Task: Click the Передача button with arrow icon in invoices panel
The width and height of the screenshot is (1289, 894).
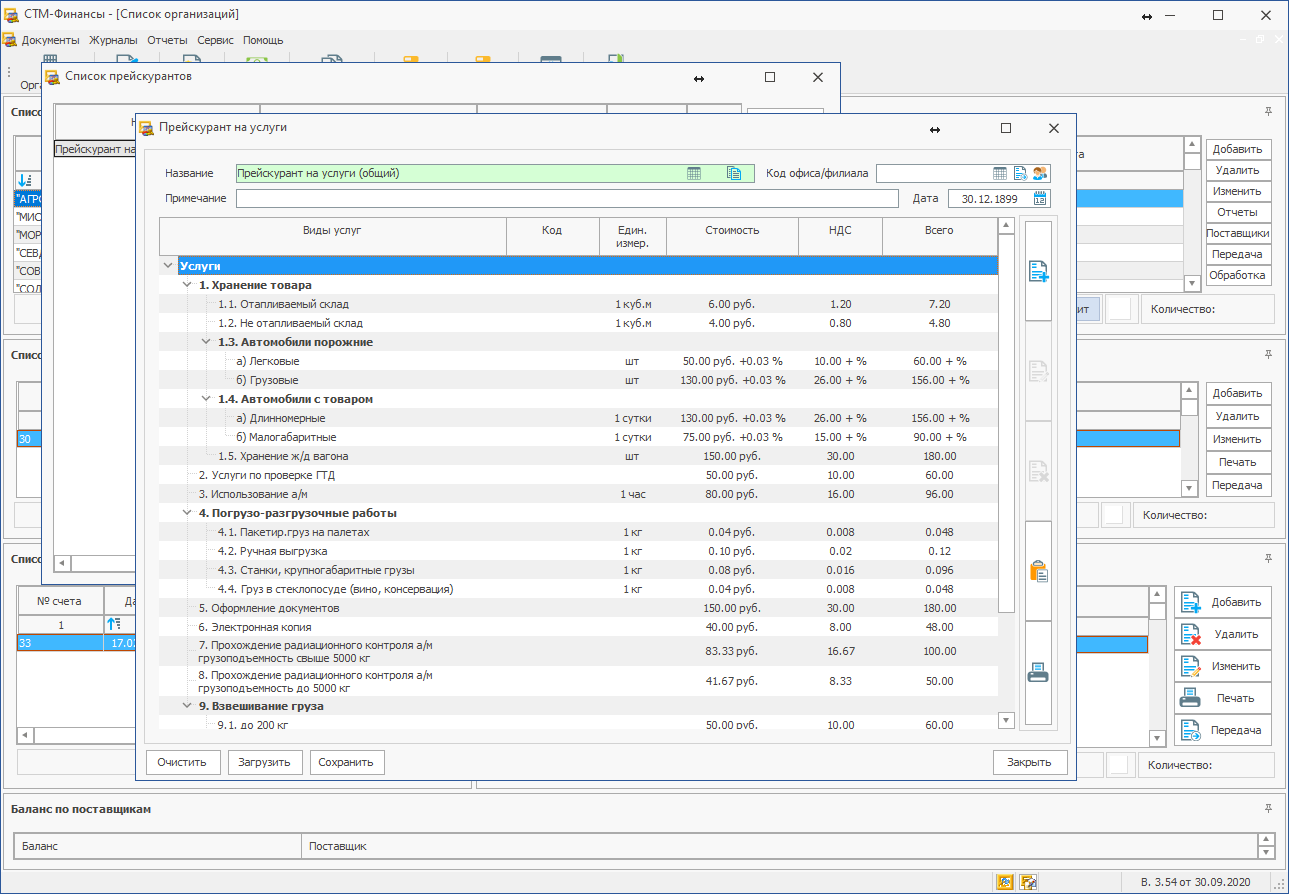Action: [x=1222, y=730]
